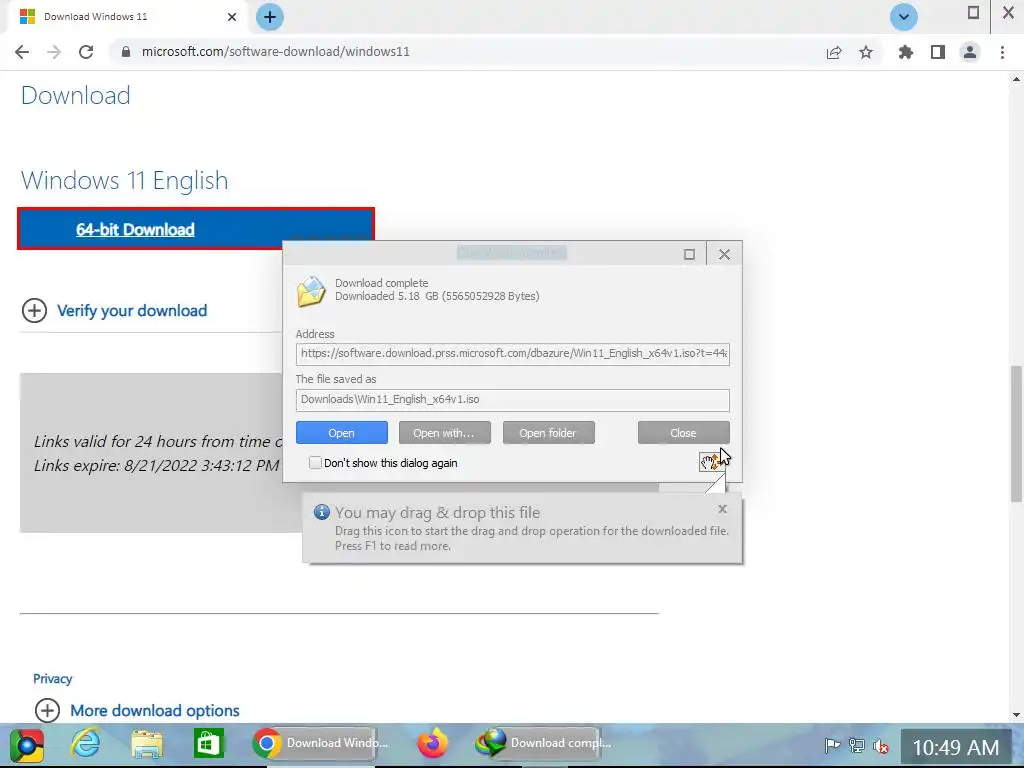Toggle the Chrome side panel icon
This screenshot has width=1024, height=768.
938,52
